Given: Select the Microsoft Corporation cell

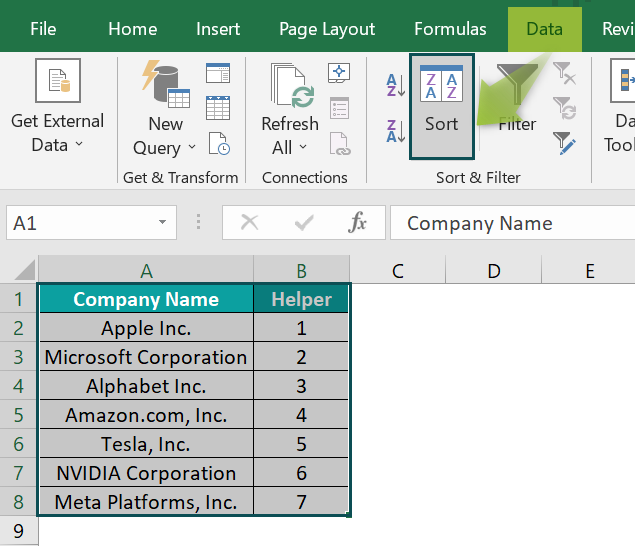Looking at the screenshot, I should [x=146, y=357].
